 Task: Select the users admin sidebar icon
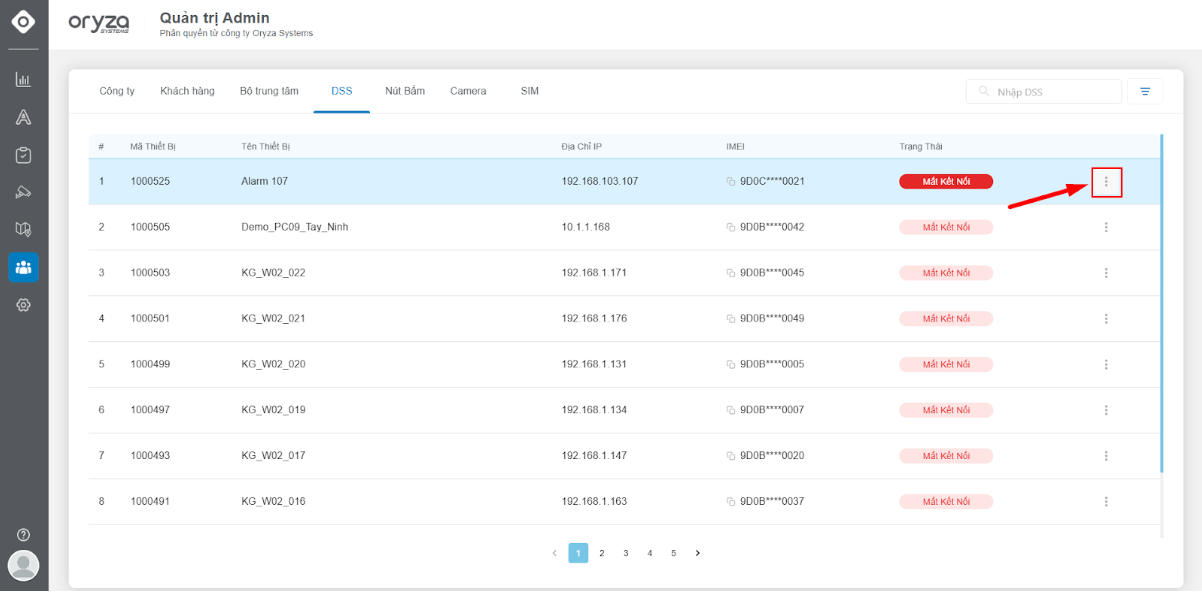coord(23,267)
